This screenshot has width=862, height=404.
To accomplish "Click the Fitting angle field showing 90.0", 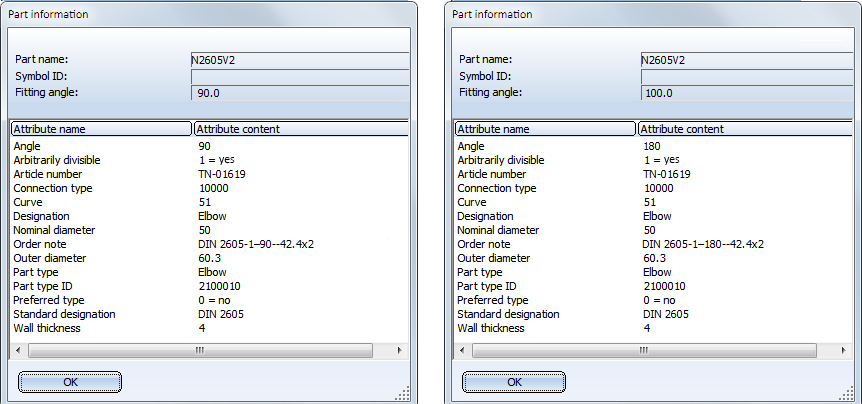I will click(x=299, y=93).
